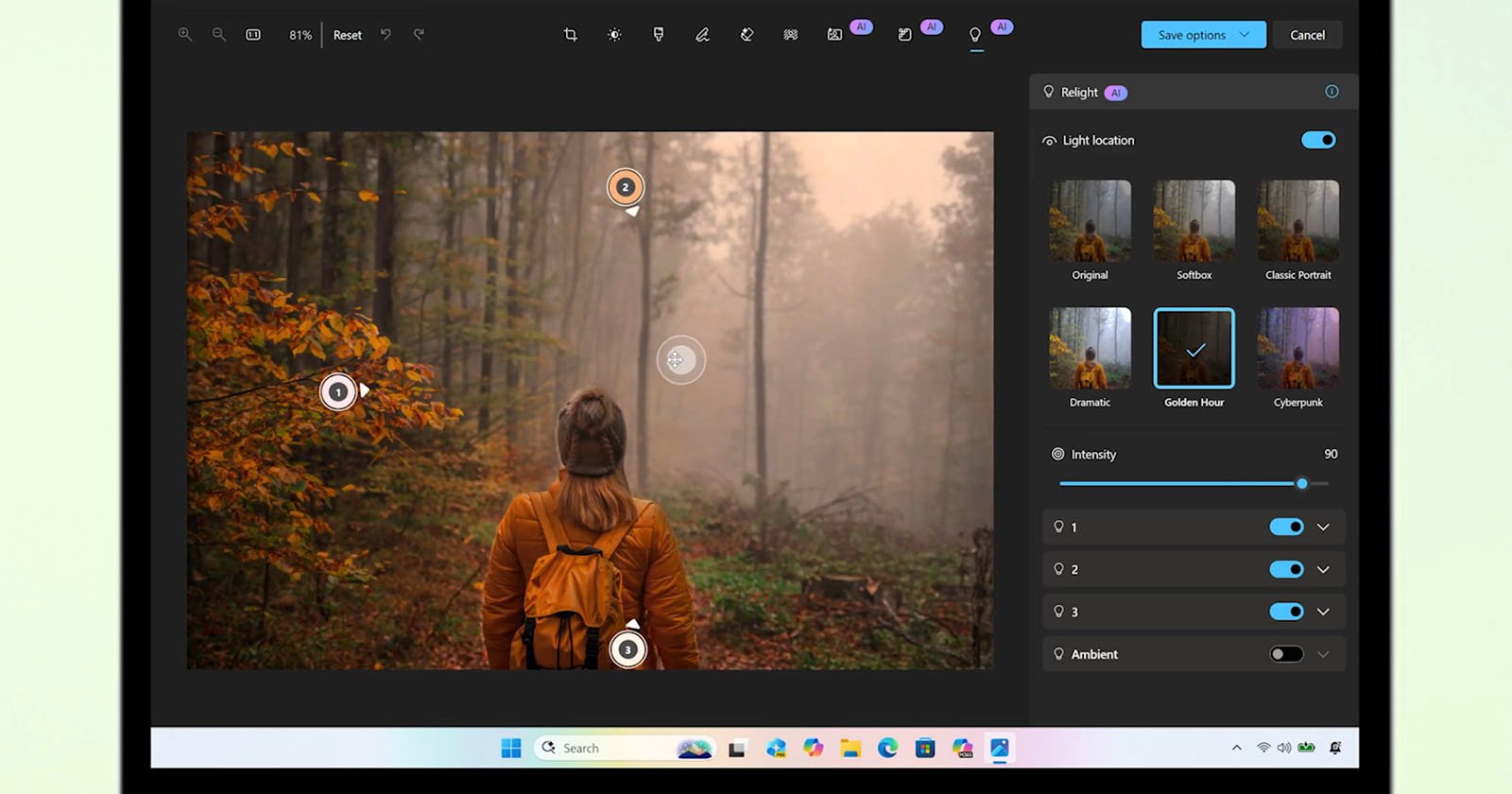Open the brightness Adjustment tool
The width and height of the screenshot is (1512, 794).
tap(614, 35)
